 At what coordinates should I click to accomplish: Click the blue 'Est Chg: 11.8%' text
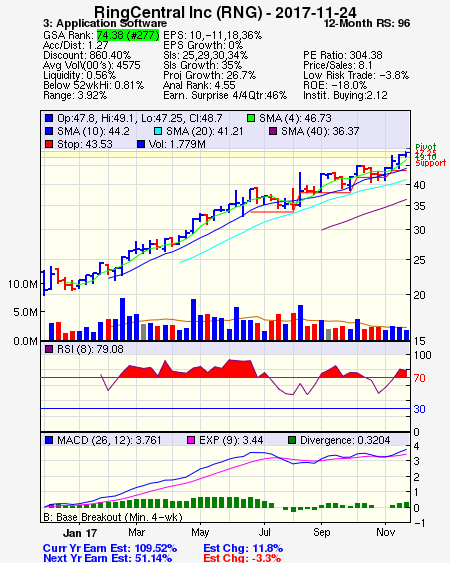point(243,548)
